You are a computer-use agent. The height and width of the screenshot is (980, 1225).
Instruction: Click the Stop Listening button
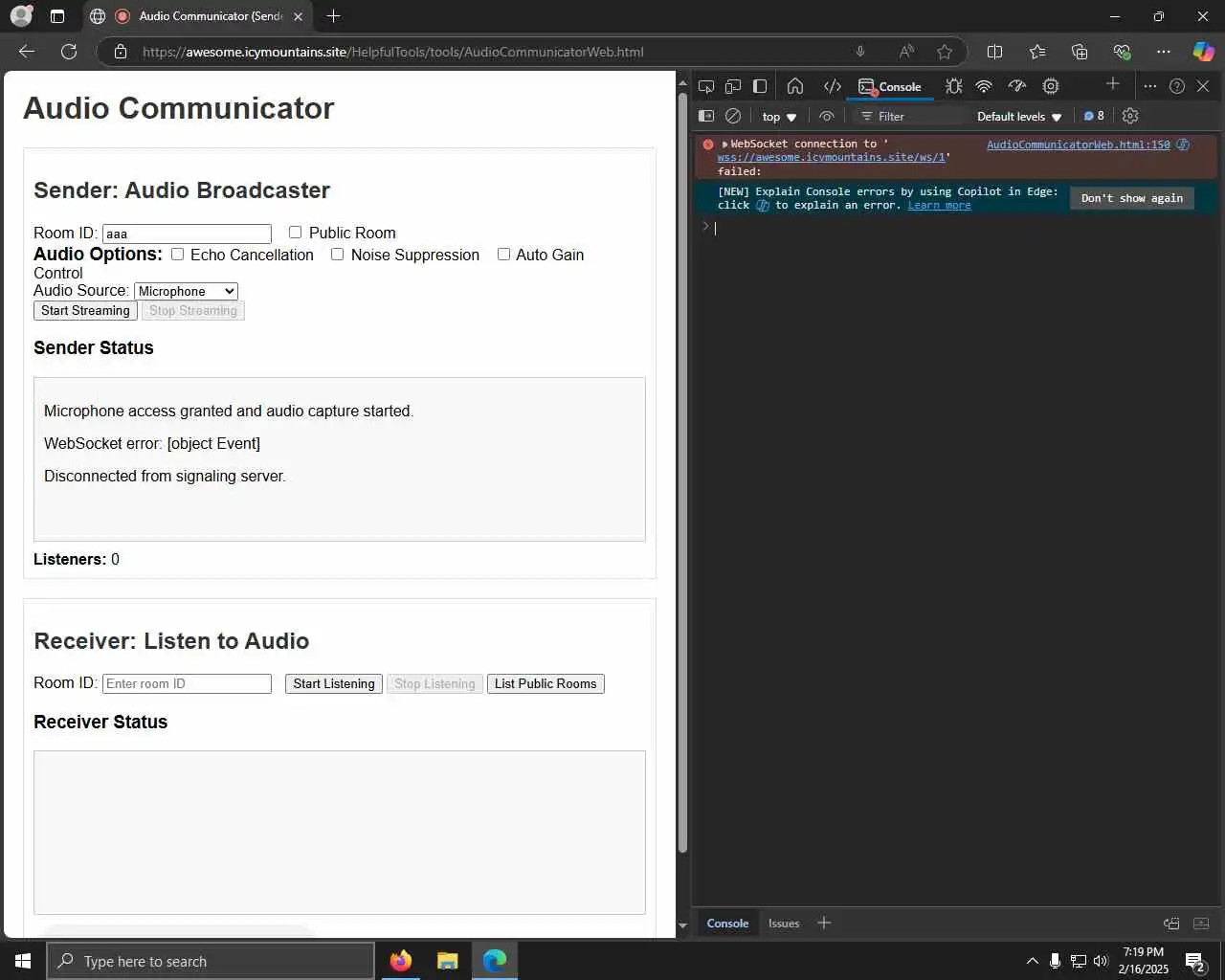434,684
